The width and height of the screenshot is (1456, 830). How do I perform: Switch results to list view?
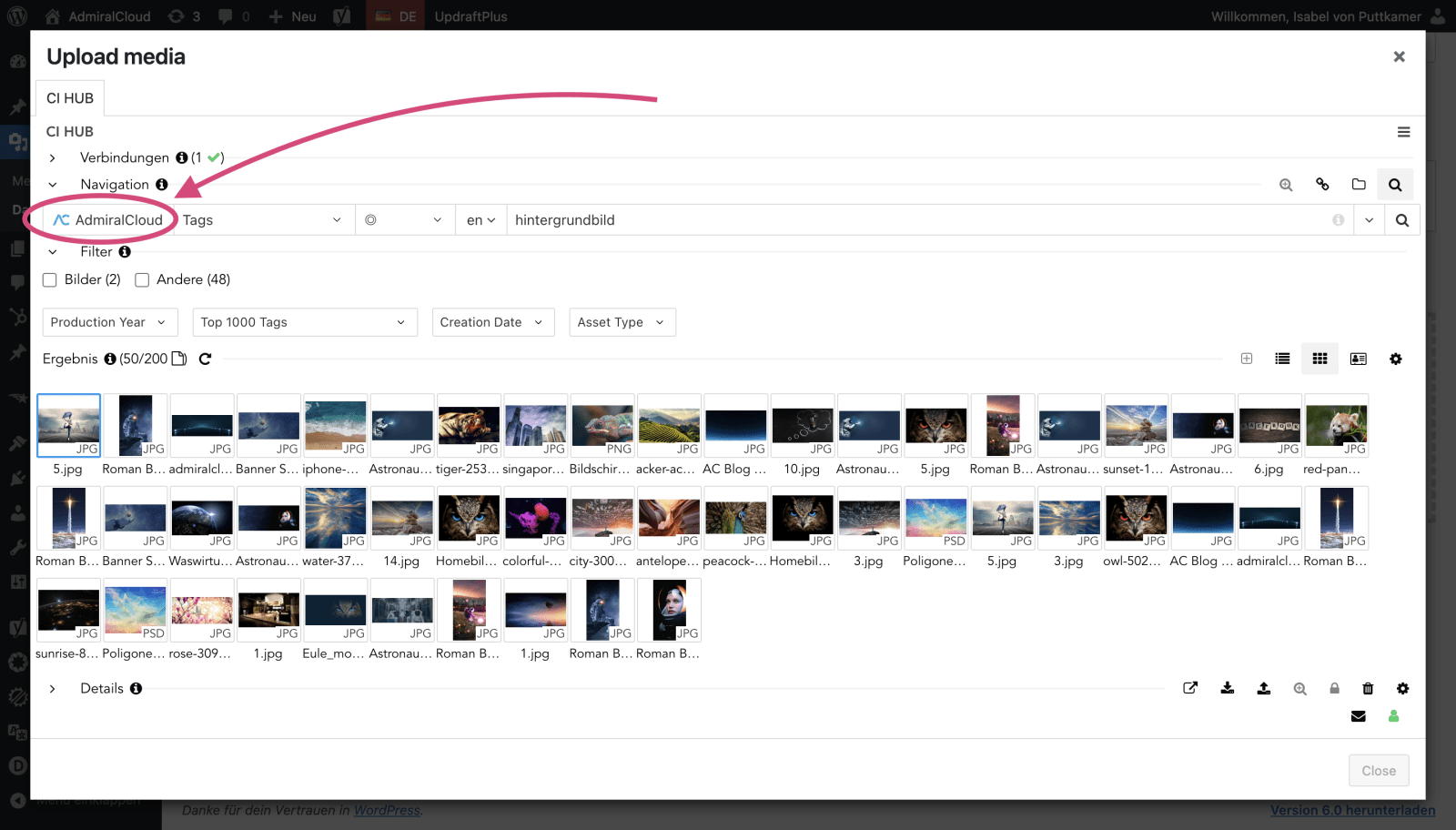[x=1282, y=359]
